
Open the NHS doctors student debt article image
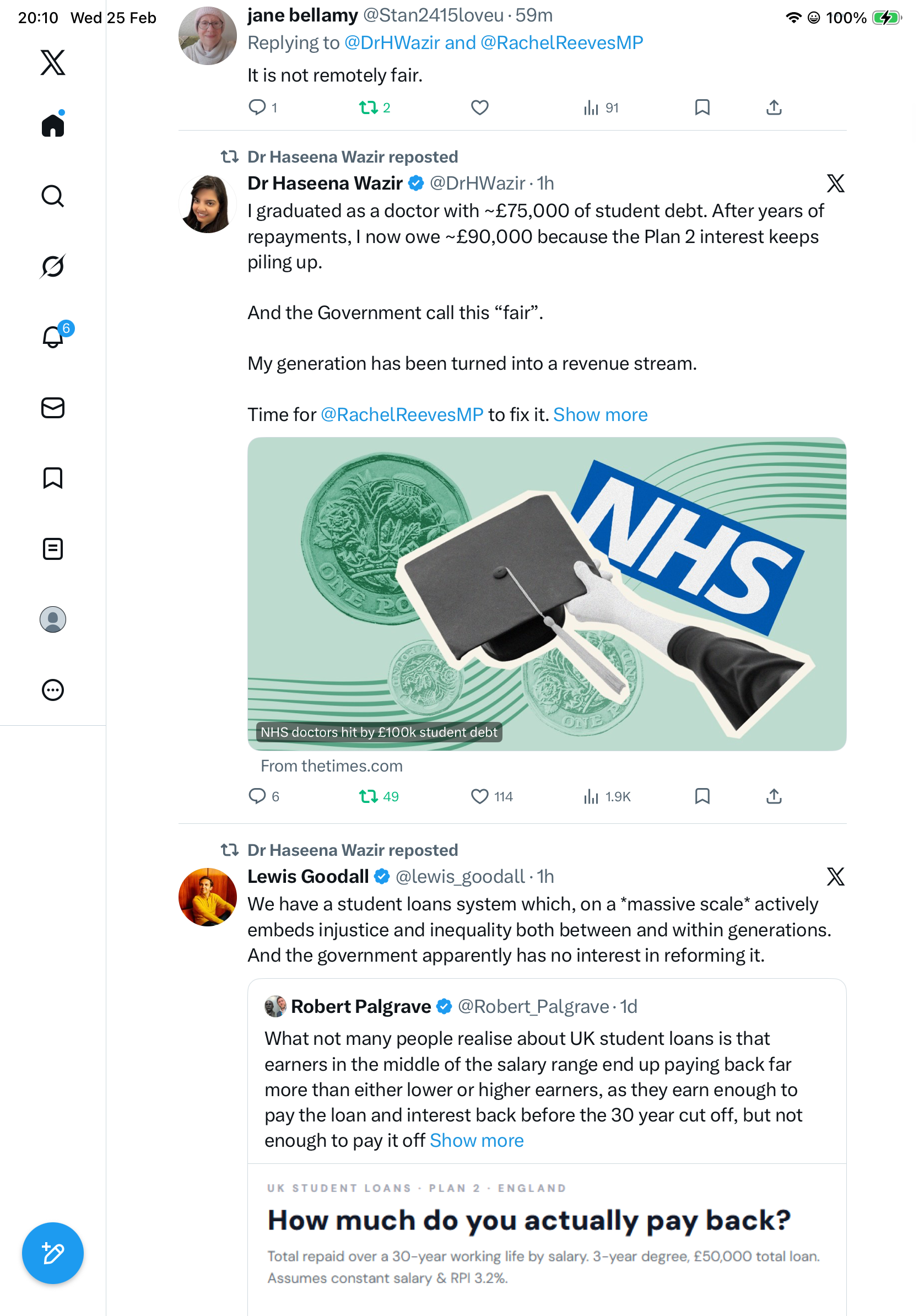tap(547, 594)
